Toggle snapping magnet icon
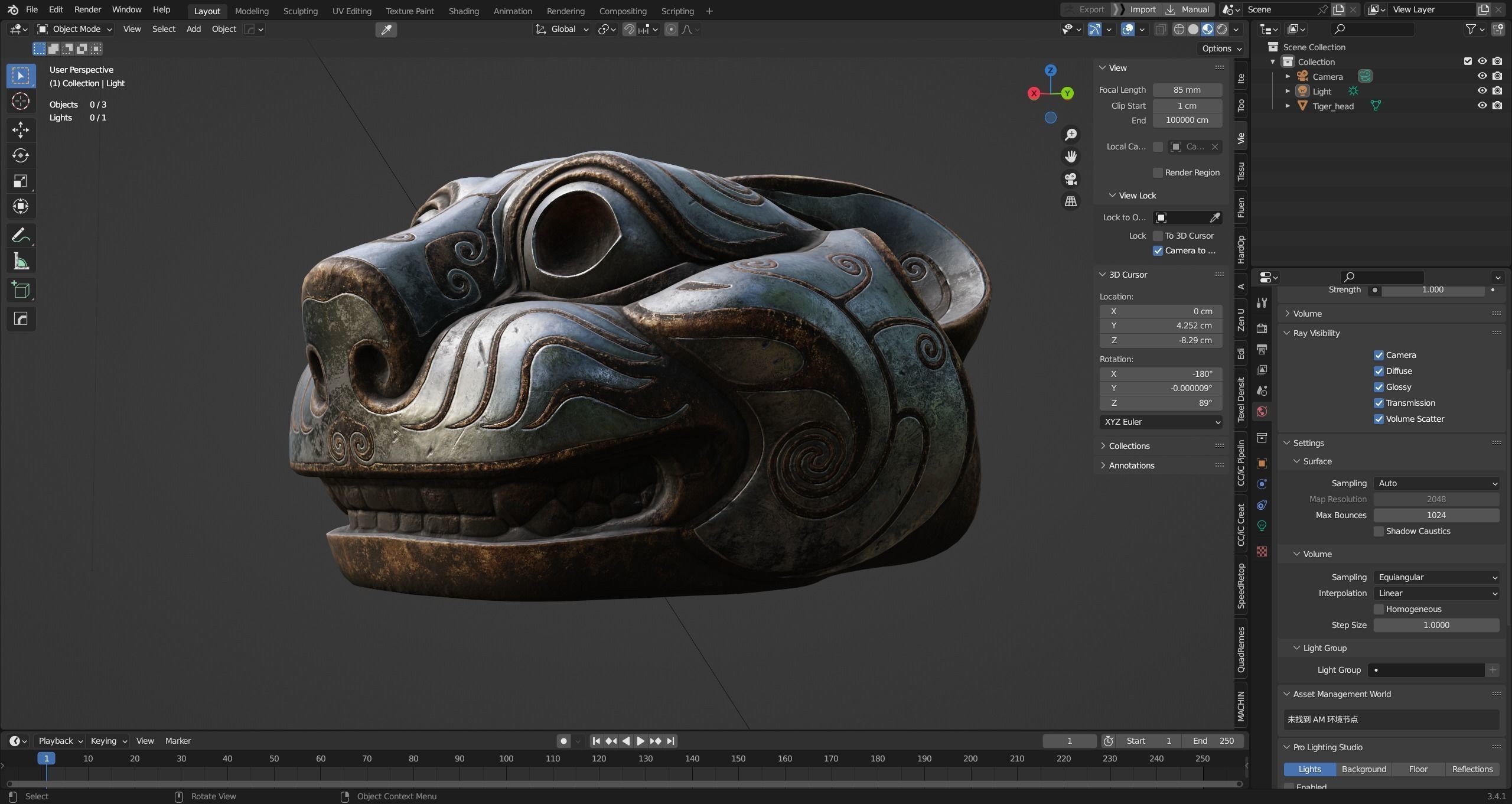The width and height of the screenshot is (1512, 804). point(629,30)
